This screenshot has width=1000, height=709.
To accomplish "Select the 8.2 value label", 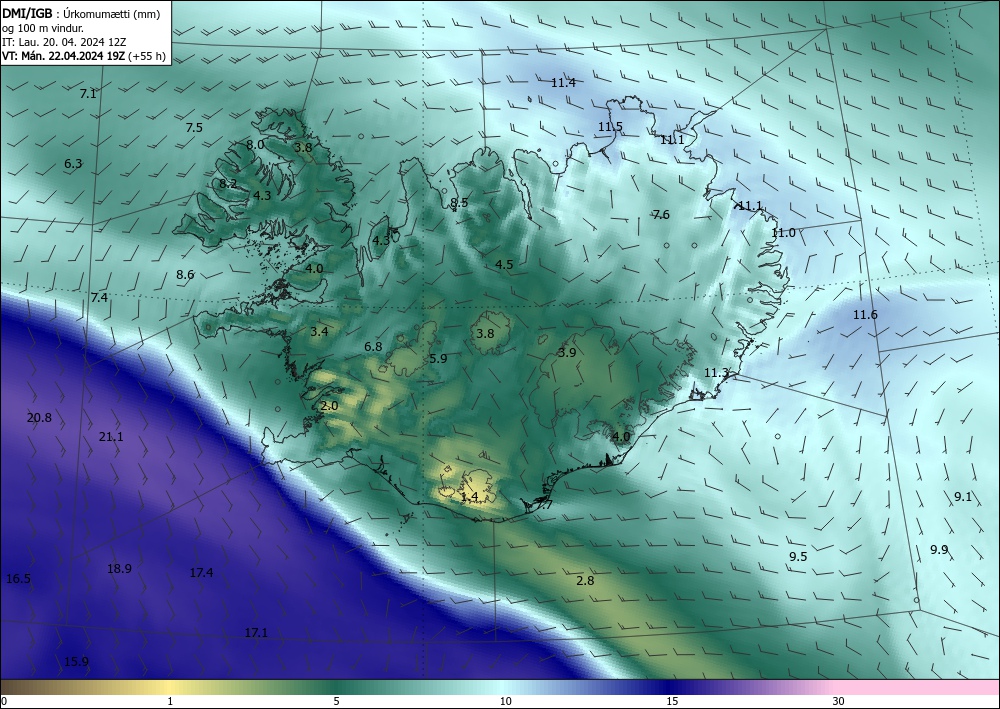I will (228, 184).
